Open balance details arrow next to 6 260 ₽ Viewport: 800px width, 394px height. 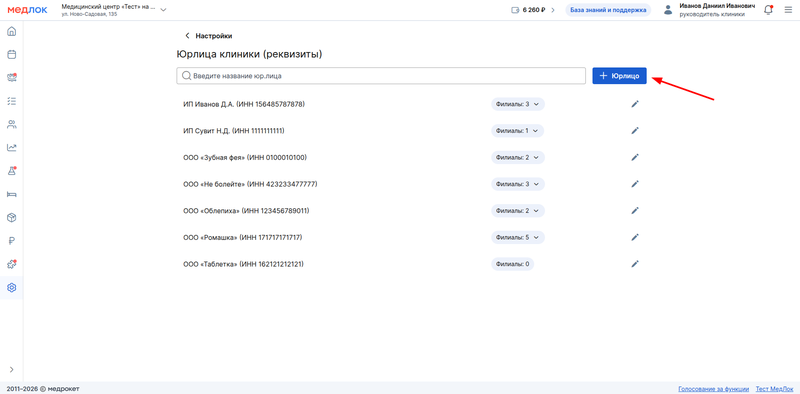[x=553, y=10]
